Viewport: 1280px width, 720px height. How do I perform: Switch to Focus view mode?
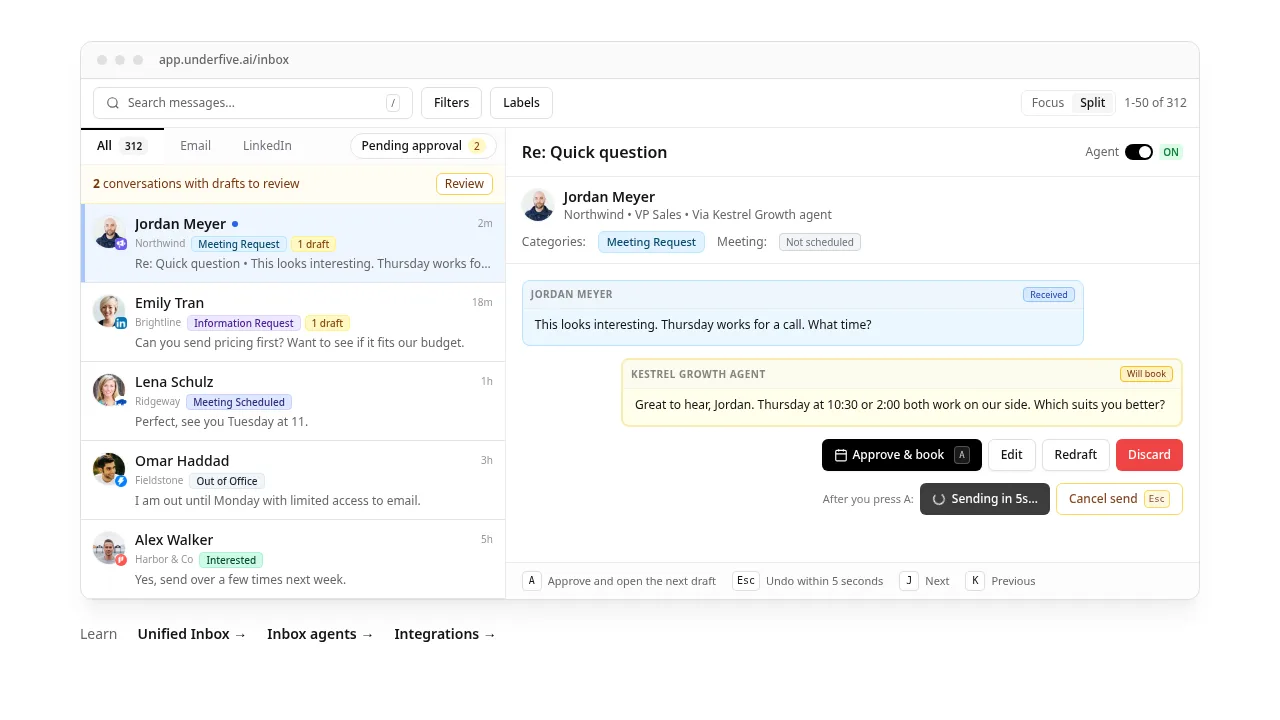[x=1048, y=103]
